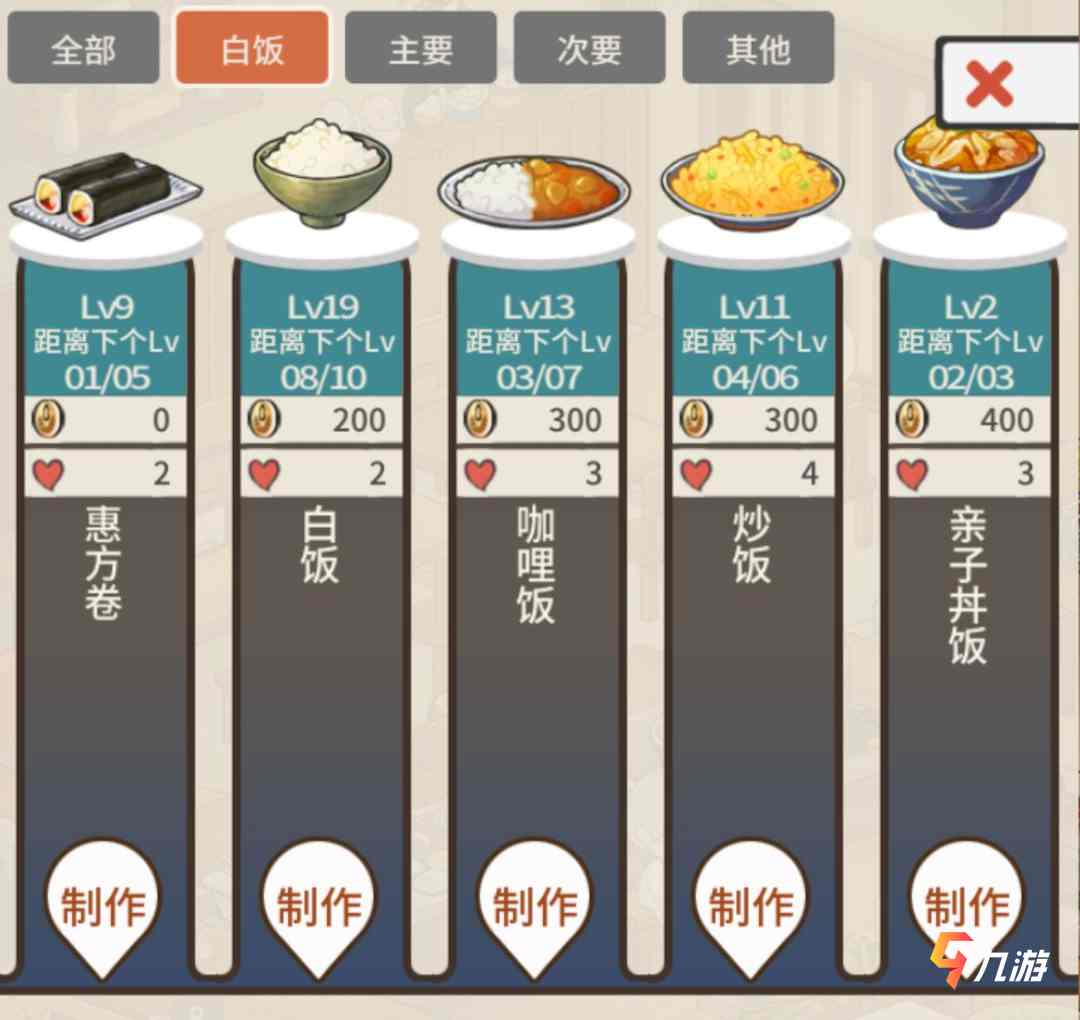
Task: Open the 其他 category tab
Action: click(758, 48)
